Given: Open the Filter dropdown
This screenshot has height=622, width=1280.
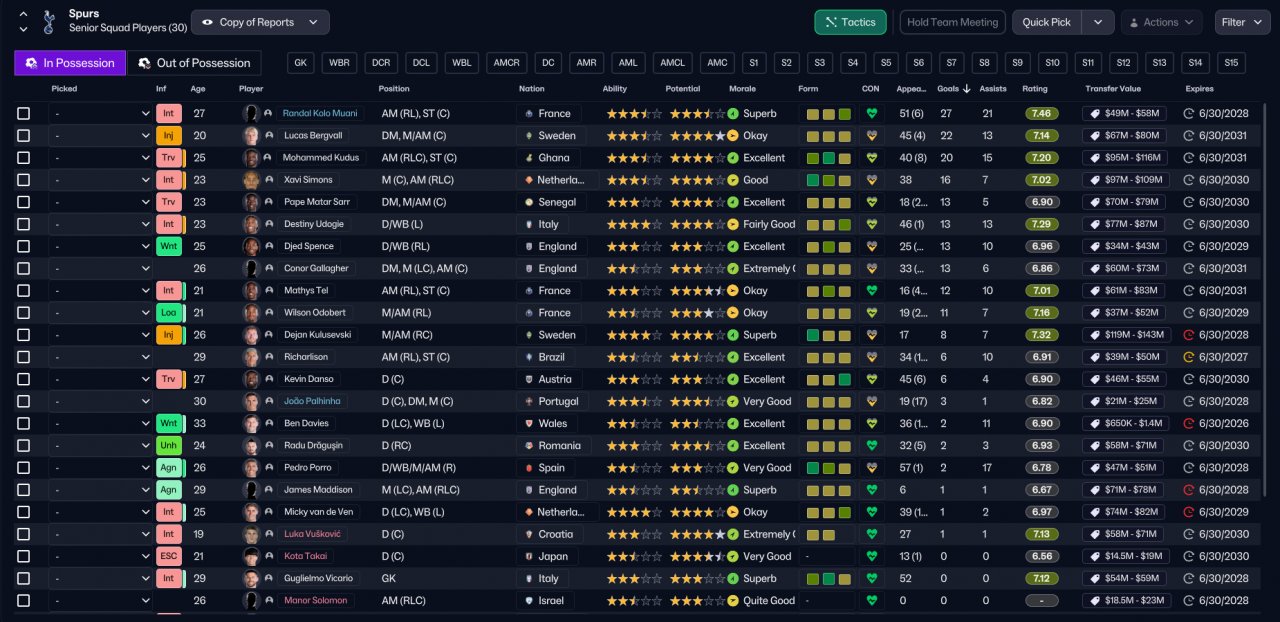Looking at the screenshot, I should tap(1242, 22).
